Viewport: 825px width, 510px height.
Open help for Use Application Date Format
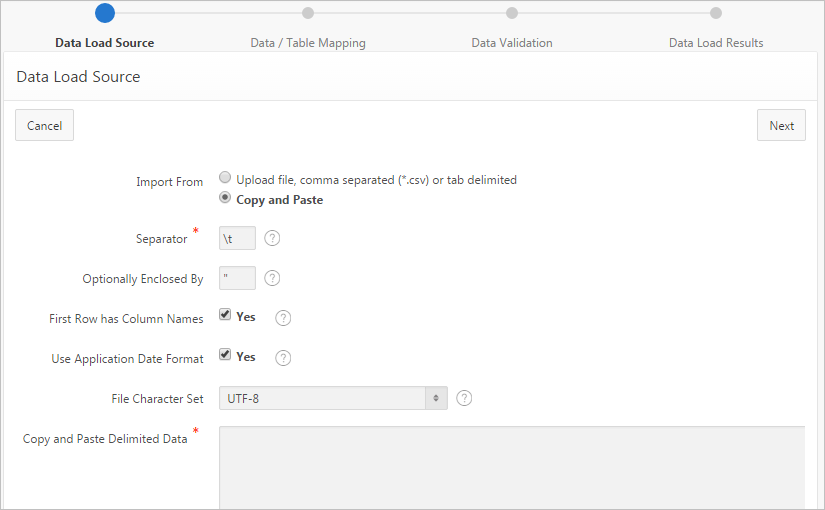point(283,358)
